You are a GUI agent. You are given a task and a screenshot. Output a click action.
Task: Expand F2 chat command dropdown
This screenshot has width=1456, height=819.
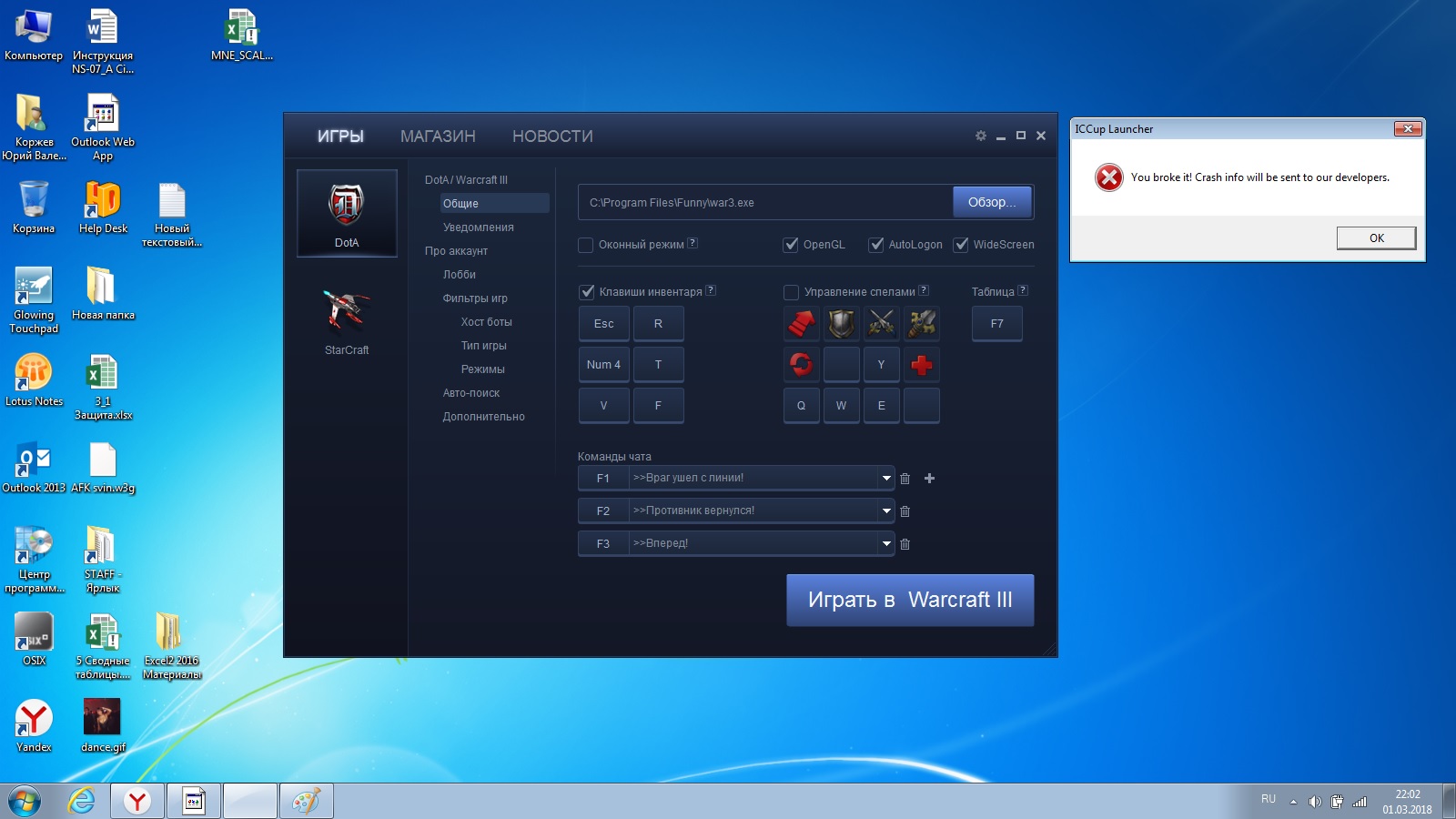point(886,511)
